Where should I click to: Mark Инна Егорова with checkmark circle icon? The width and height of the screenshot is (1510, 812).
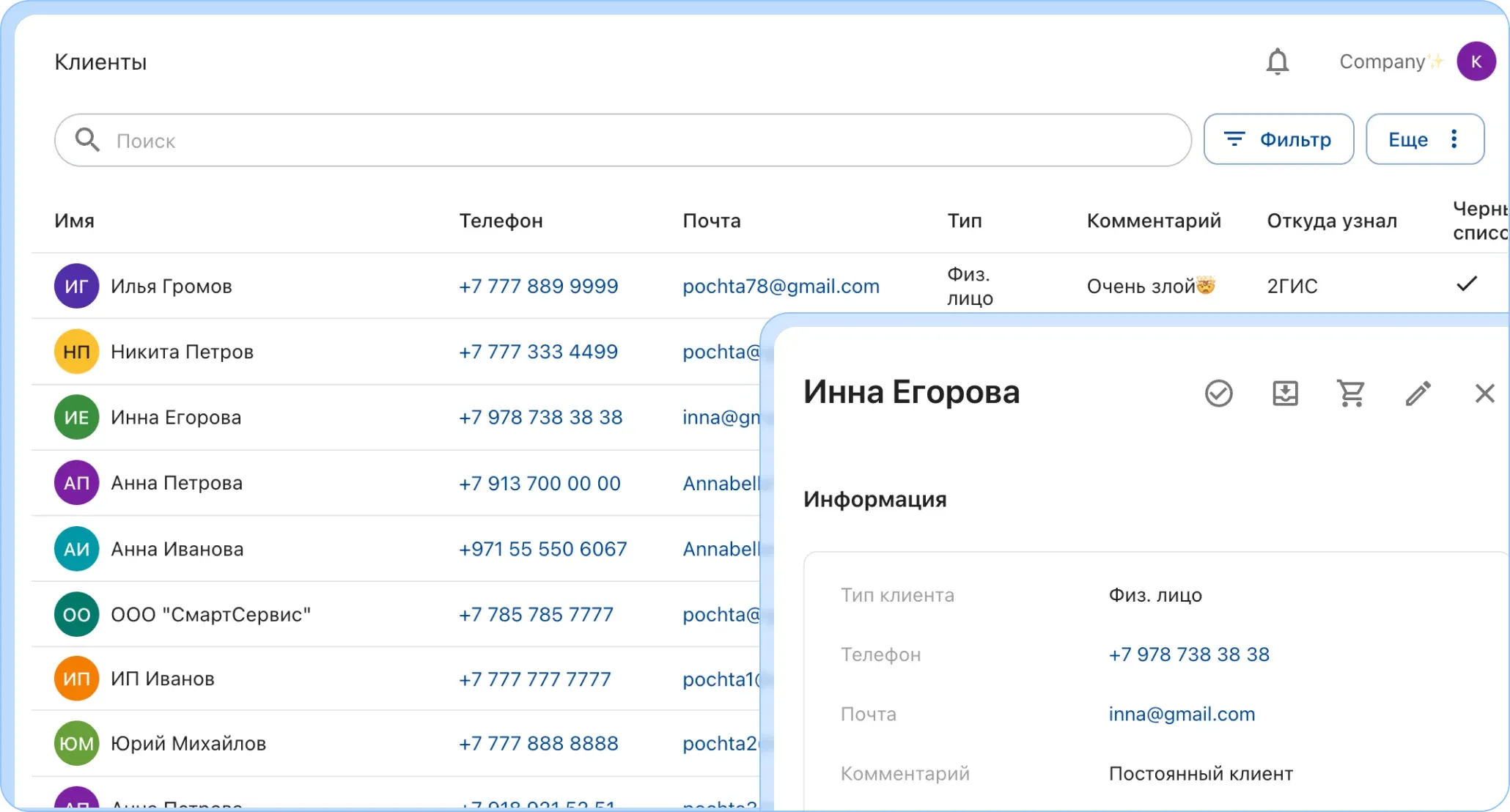[x=1218, y=394]
